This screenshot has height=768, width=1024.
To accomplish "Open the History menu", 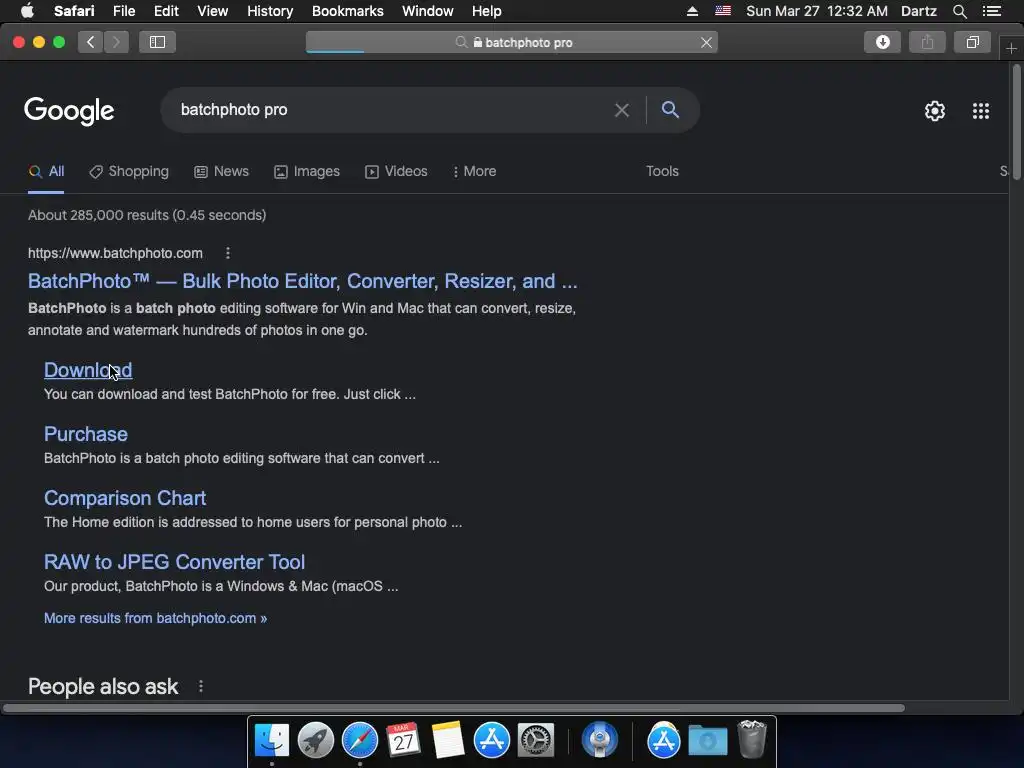I will click(270, 11).
